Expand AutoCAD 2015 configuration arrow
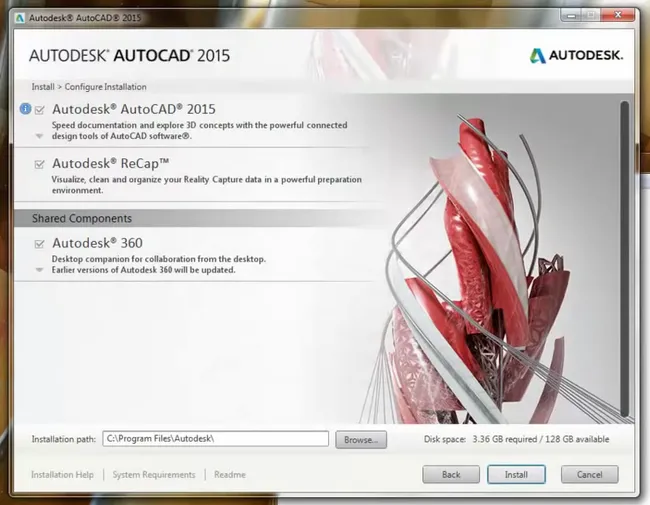Viewport: 650px width, 505px height. point(39,136)
